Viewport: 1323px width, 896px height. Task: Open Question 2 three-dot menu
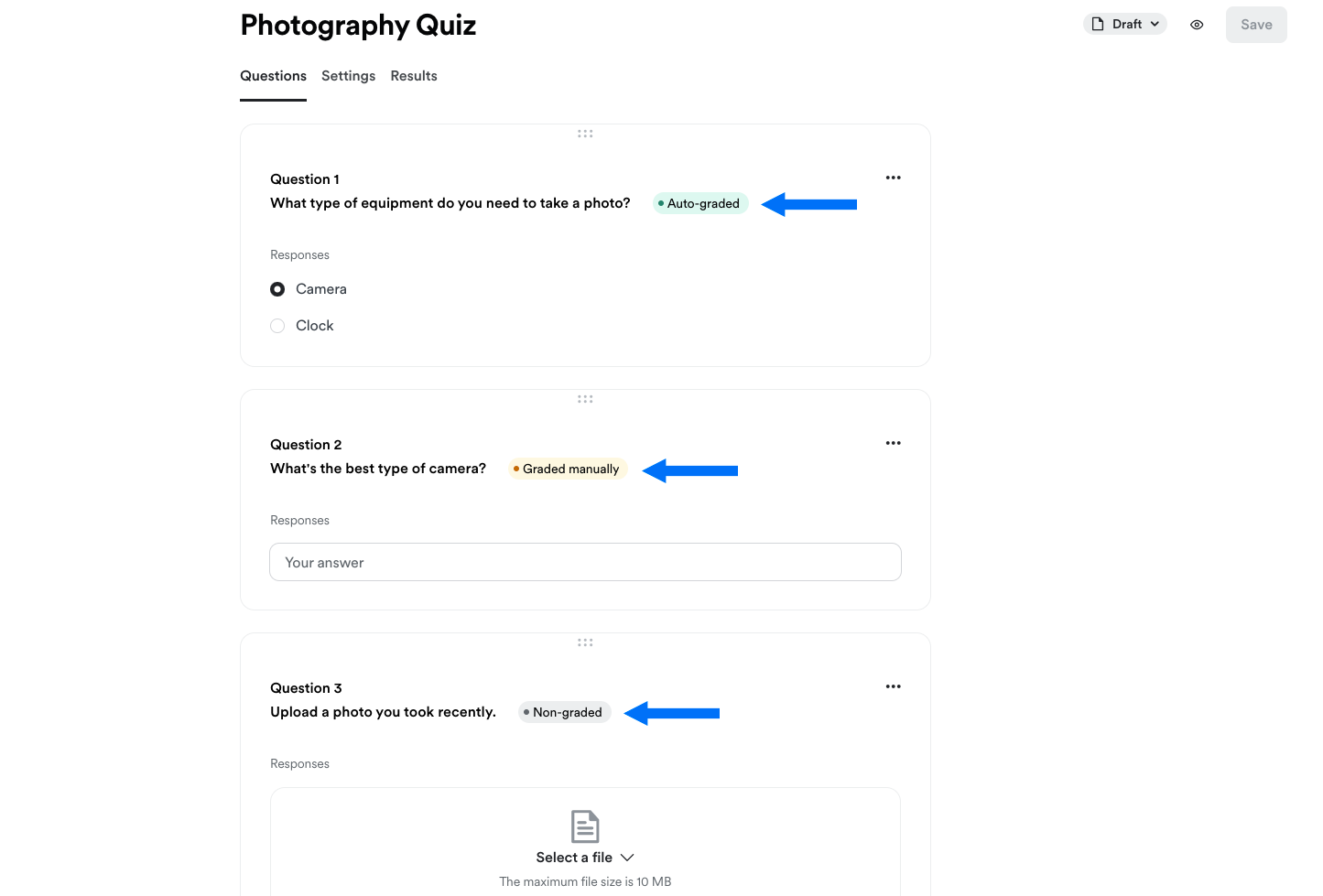click(x=893, y=443)
